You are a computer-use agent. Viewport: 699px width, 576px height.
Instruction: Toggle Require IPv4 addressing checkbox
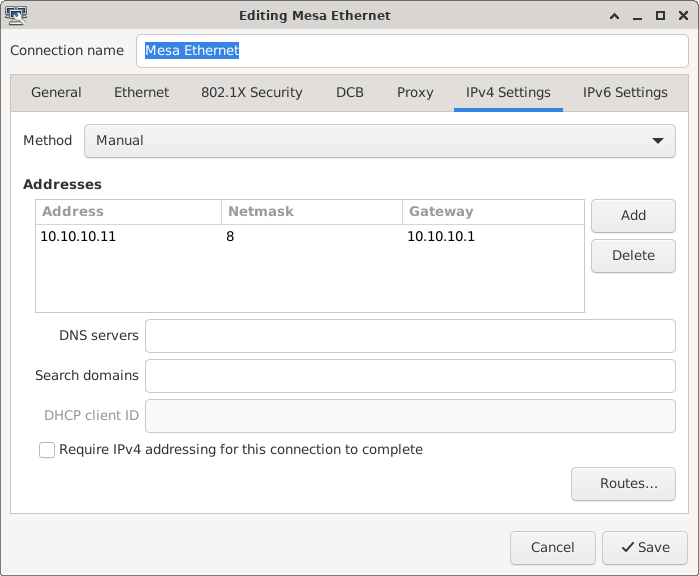click(x=47, y=450)
